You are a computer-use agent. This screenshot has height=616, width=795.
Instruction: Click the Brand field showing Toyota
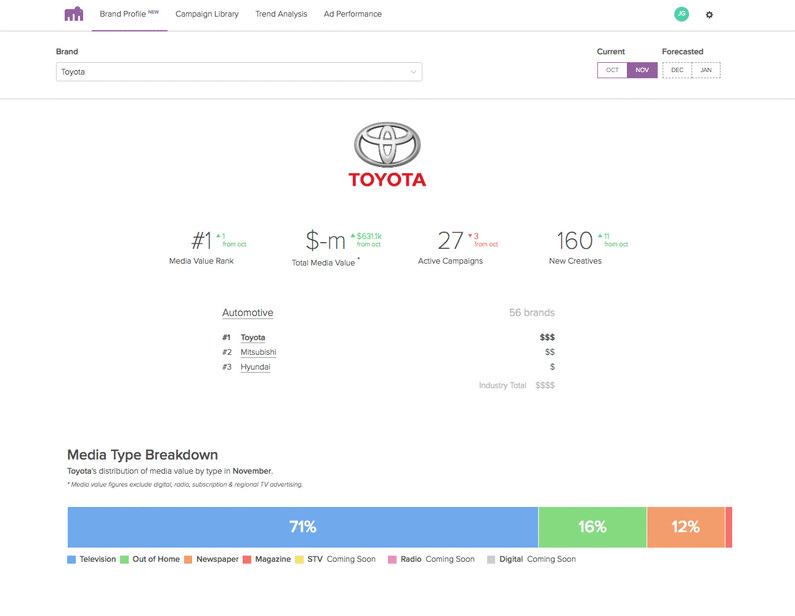[x=239, y=72]
